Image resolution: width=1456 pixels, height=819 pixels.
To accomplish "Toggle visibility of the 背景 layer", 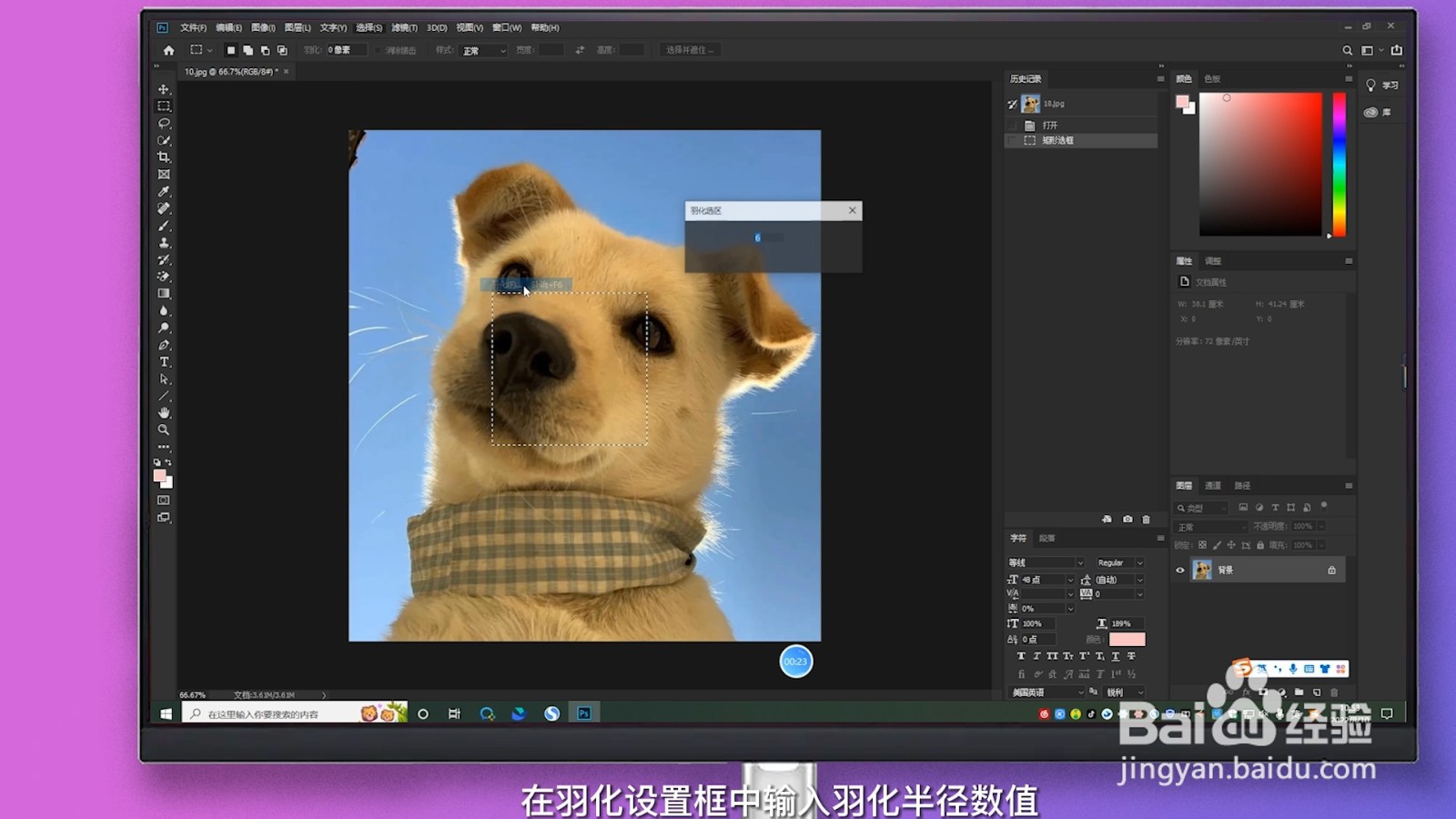I will pyautogui.click(x=1180, y=571).
